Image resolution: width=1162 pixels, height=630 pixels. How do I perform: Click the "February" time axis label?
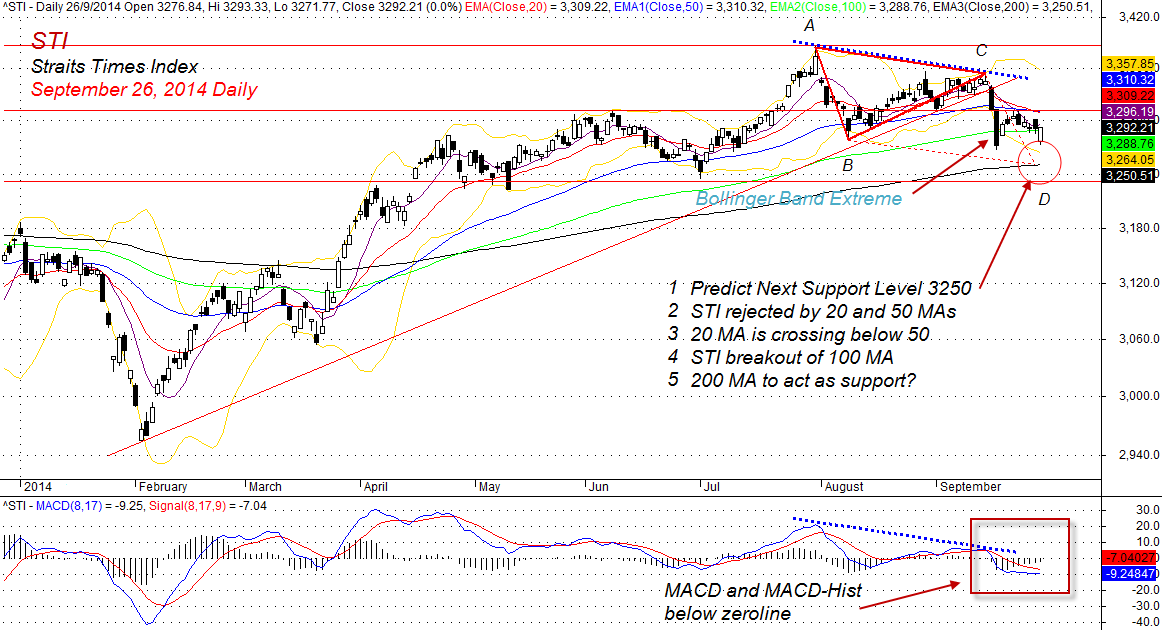163,487
